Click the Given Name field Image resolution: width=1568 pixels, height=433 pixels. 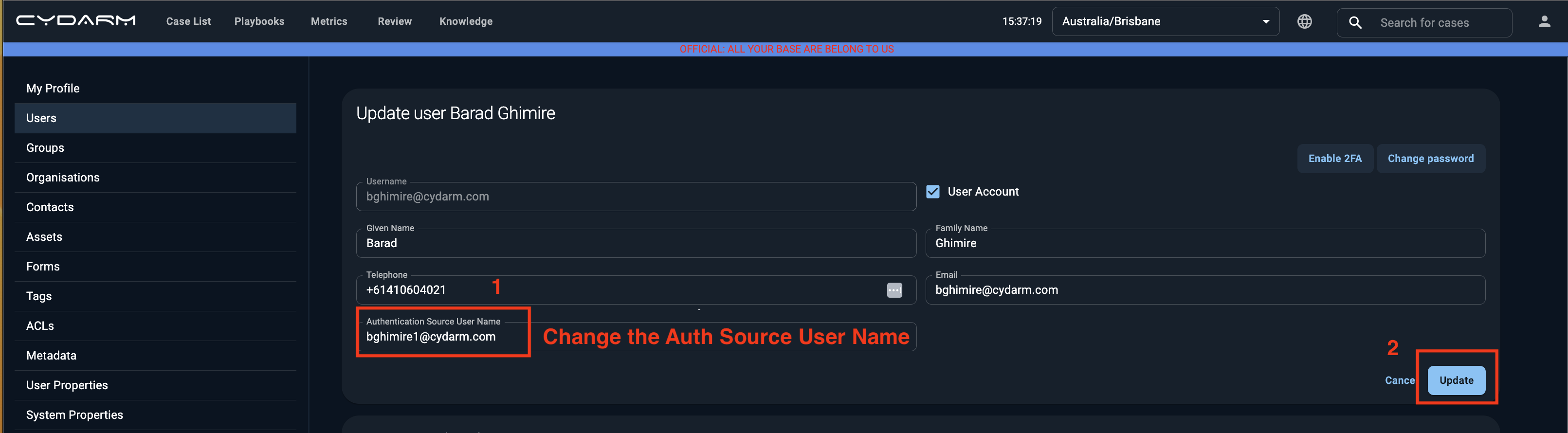pos(636,243)
